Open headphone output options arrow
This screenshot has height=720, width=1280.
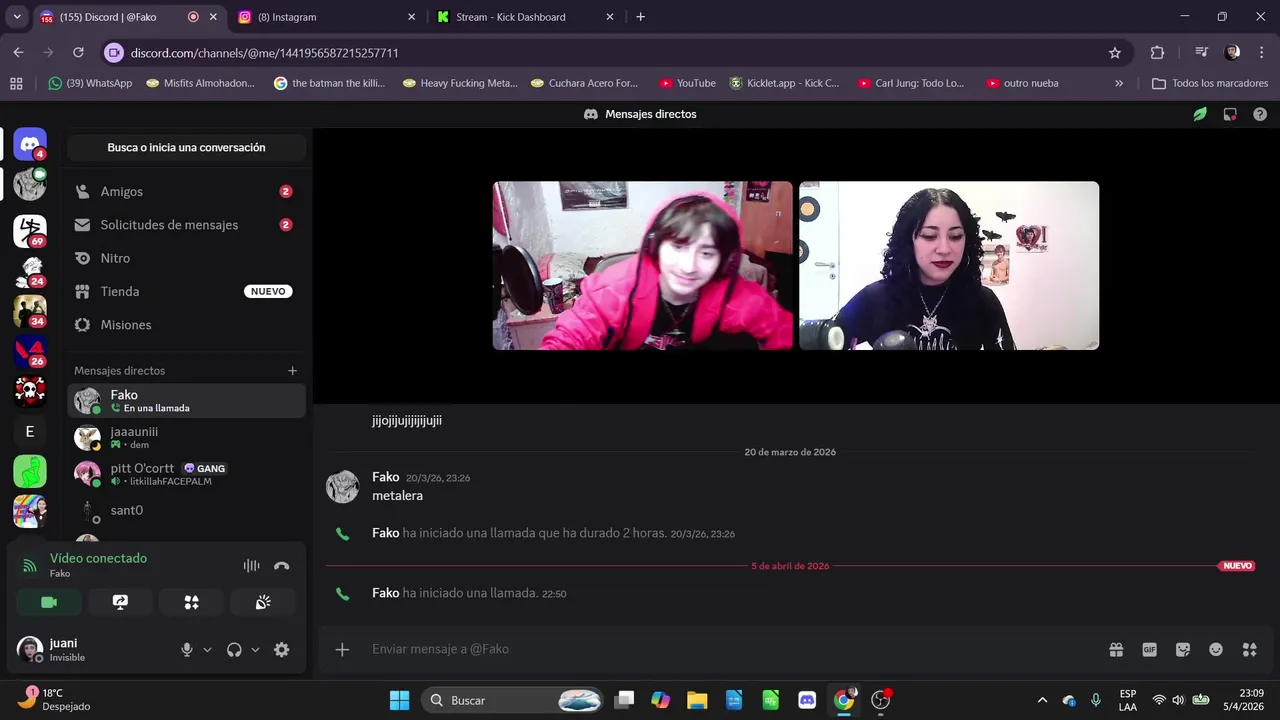(x=255, y=650)
